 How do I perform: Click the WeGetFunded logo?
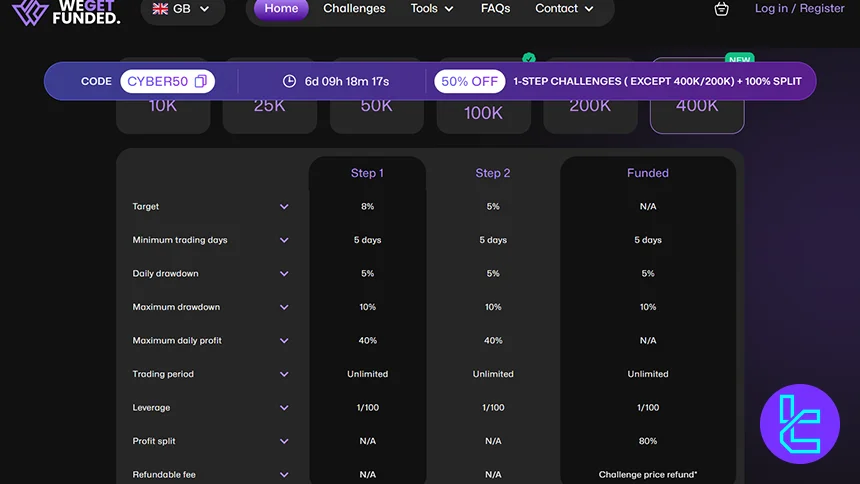pyautogui.click(x=65, y=11)
